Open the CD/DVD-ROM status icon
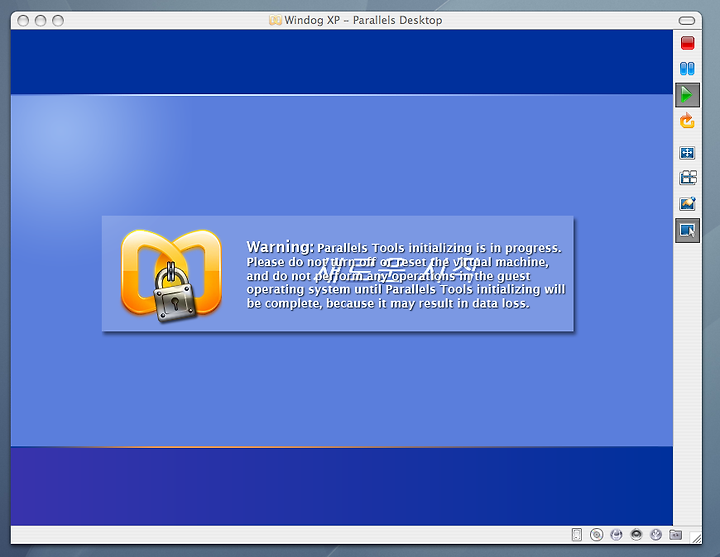Viewport: 720px width, 557px height. point(596,535)
